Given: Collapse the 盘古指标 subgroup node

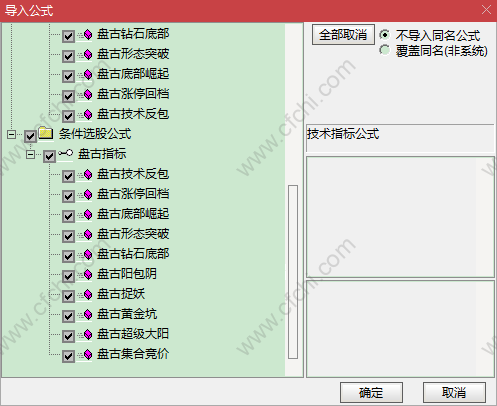Looking at the screenshot, I should pyautogui.click(x=30, y=154).
